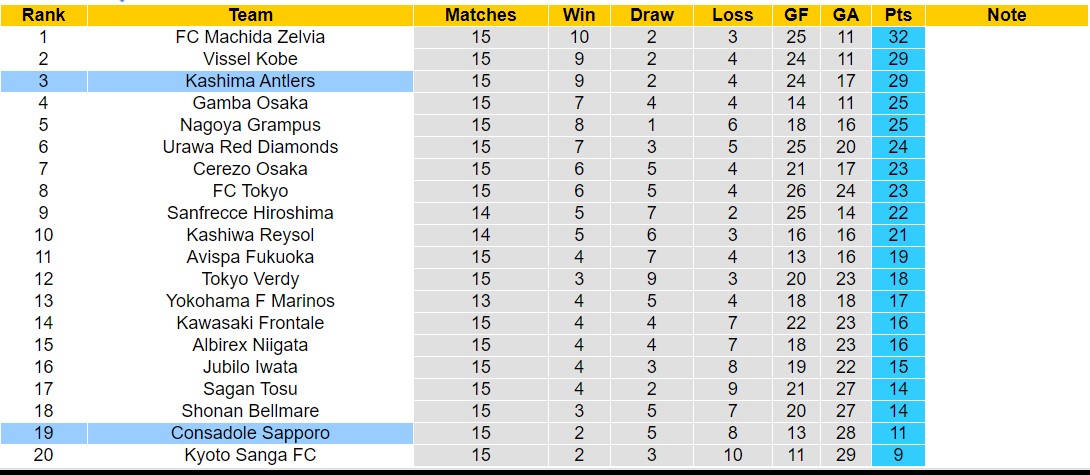Open FC Machida Zelvia team link

click(x=250, y=37)
